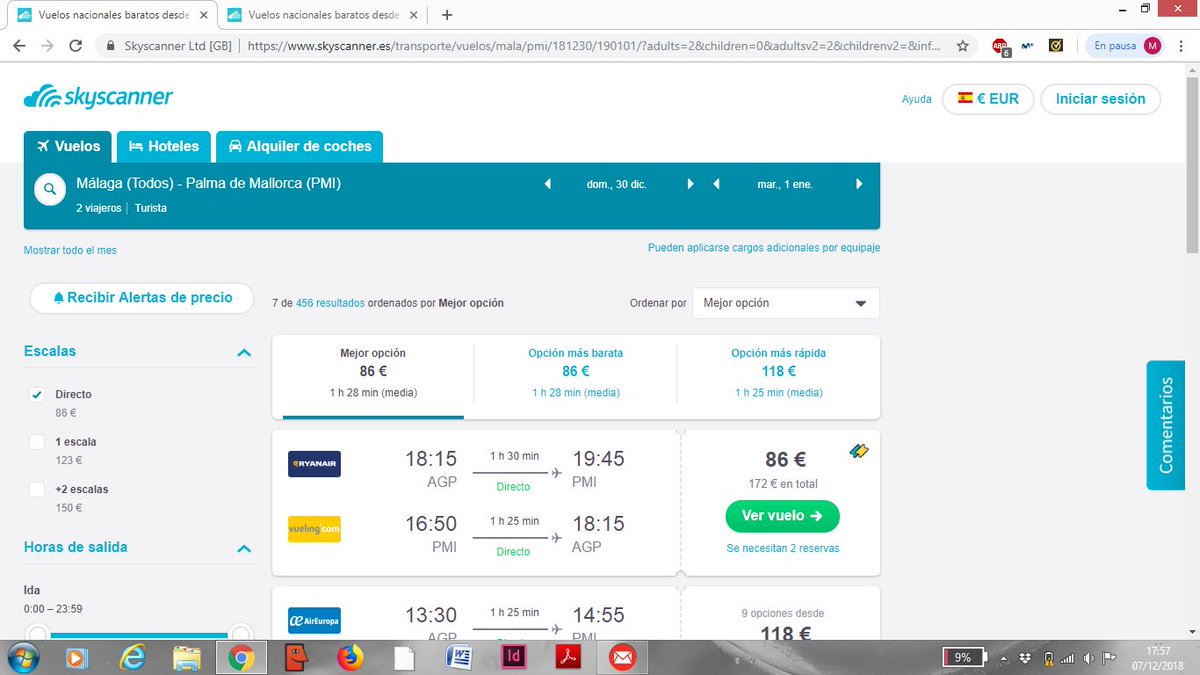Switch to the Vuelos tab
The image size is (1200, 675).
pos(68,146)
